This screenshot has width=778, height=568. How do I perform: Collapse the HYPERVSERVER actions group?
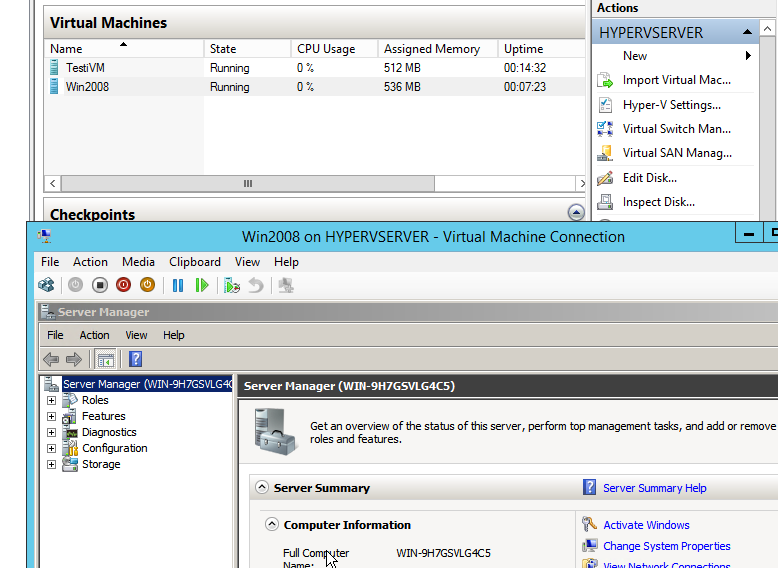[x=747, y=32]
